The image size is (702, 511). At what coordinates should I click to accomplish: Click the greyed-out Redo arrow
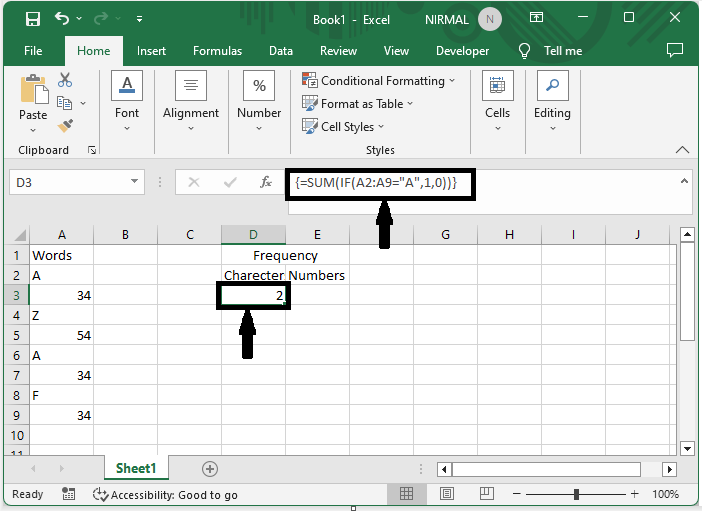coord(101,19)
